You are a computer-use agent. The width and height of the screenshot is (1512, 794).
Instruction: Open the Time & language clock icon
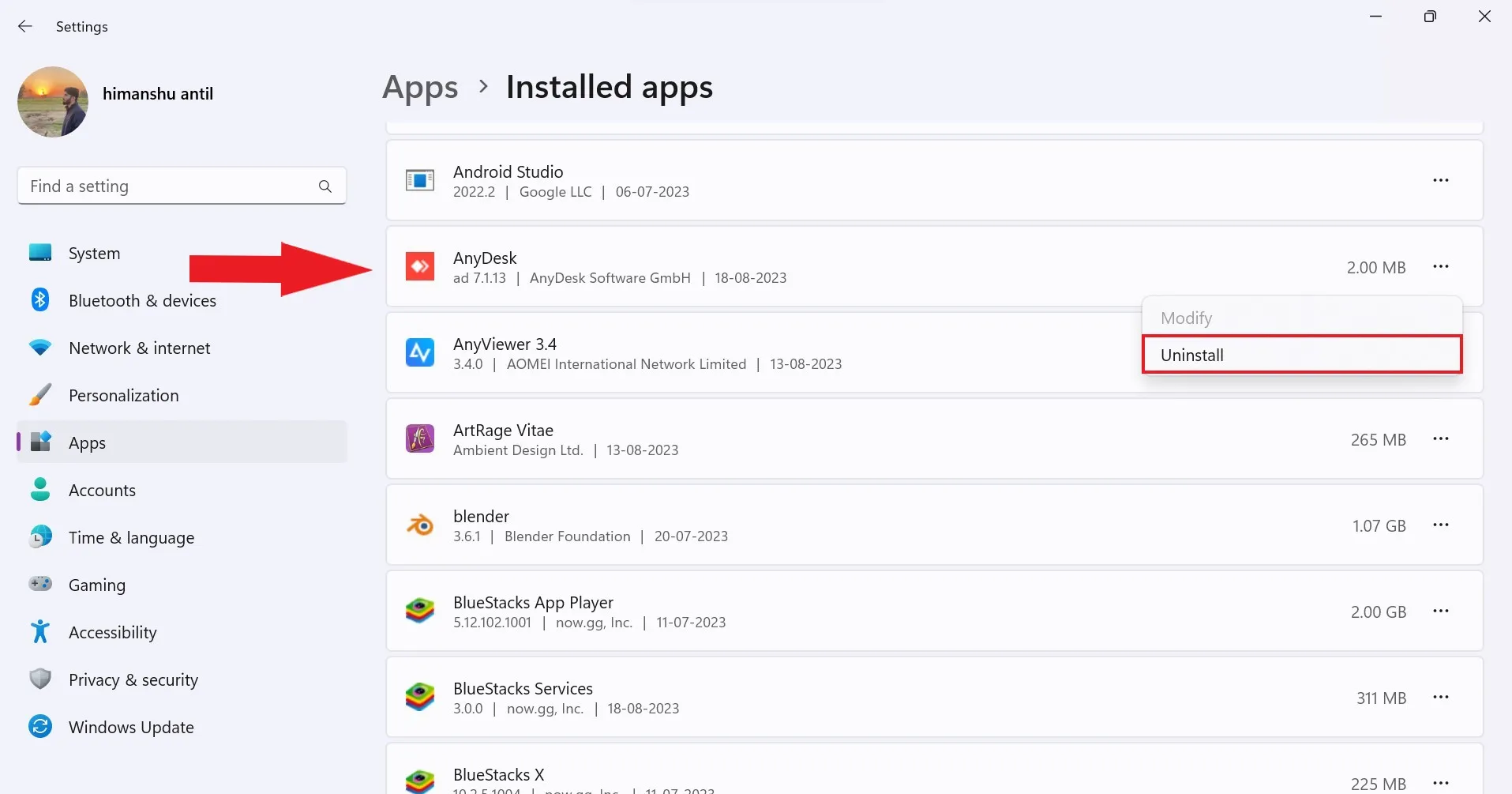click(x=39, y=536)
